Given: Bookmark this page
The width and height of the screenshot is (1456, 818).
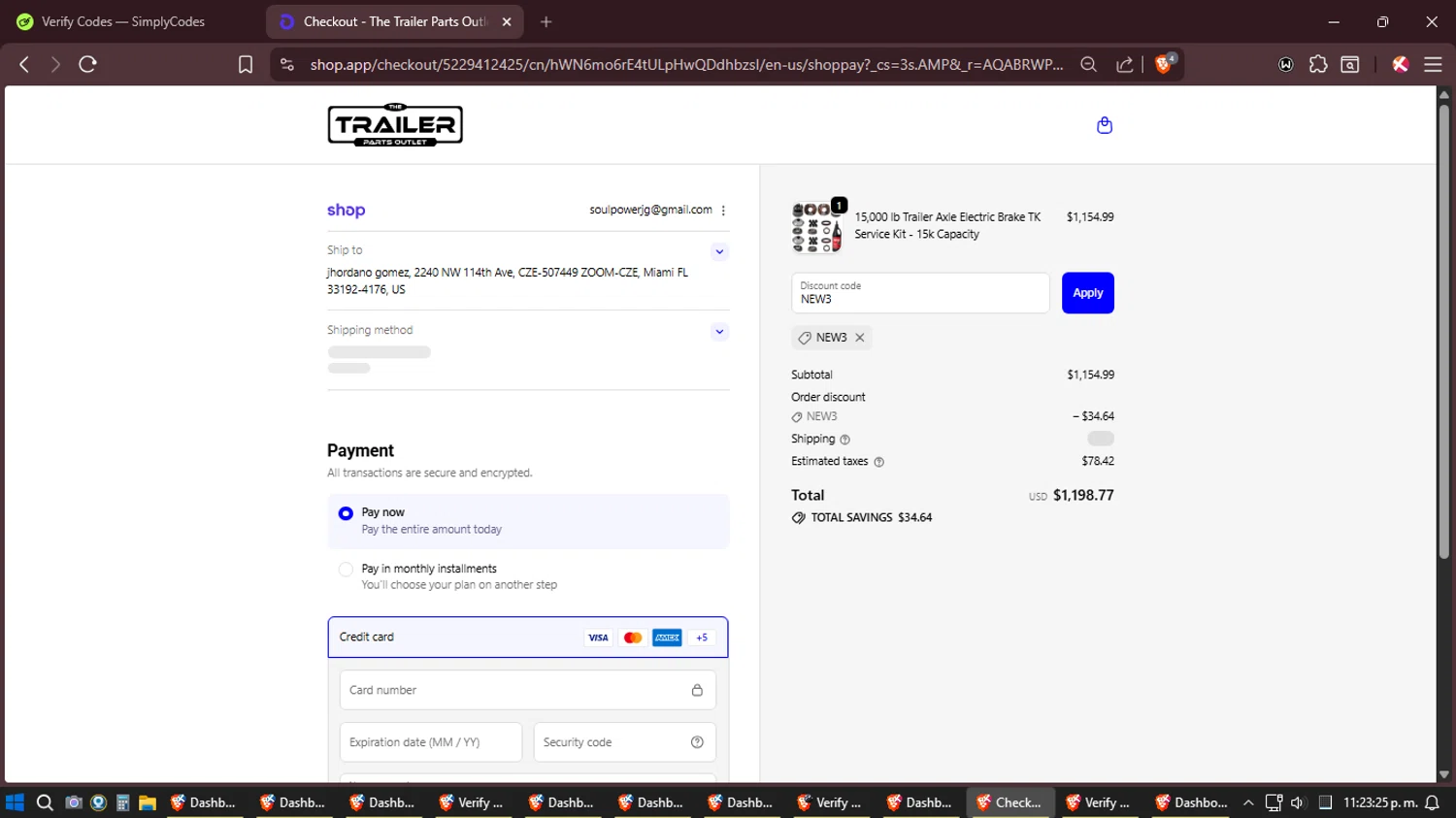Looking at the screenshot, I should pyautogui.click(x=246, y=64).
